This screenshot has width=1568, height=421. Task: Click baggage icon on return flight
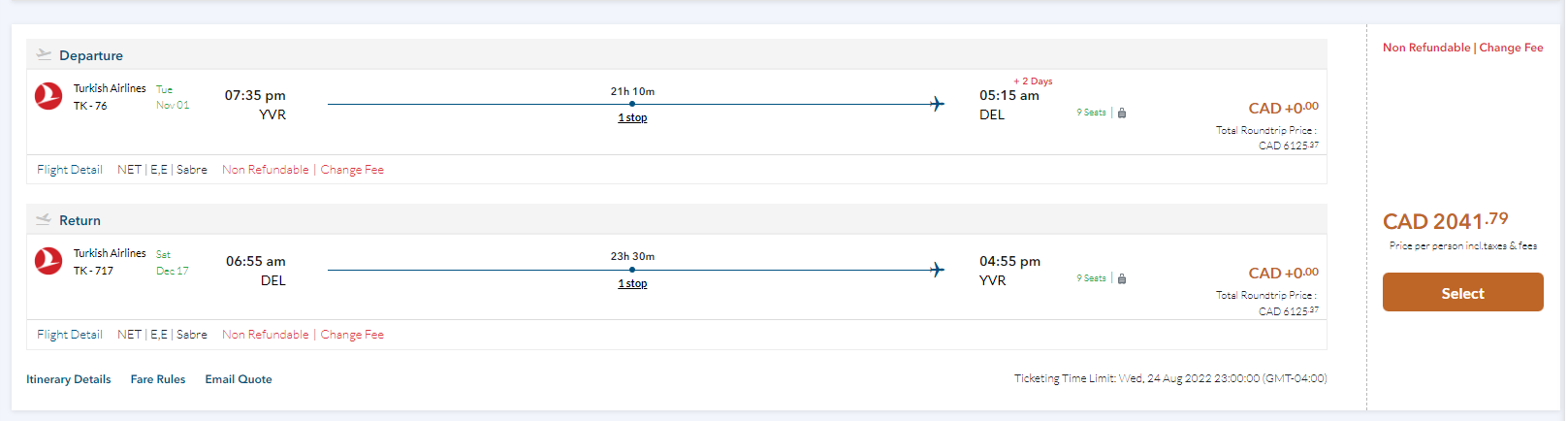[x=1122, y=279]
